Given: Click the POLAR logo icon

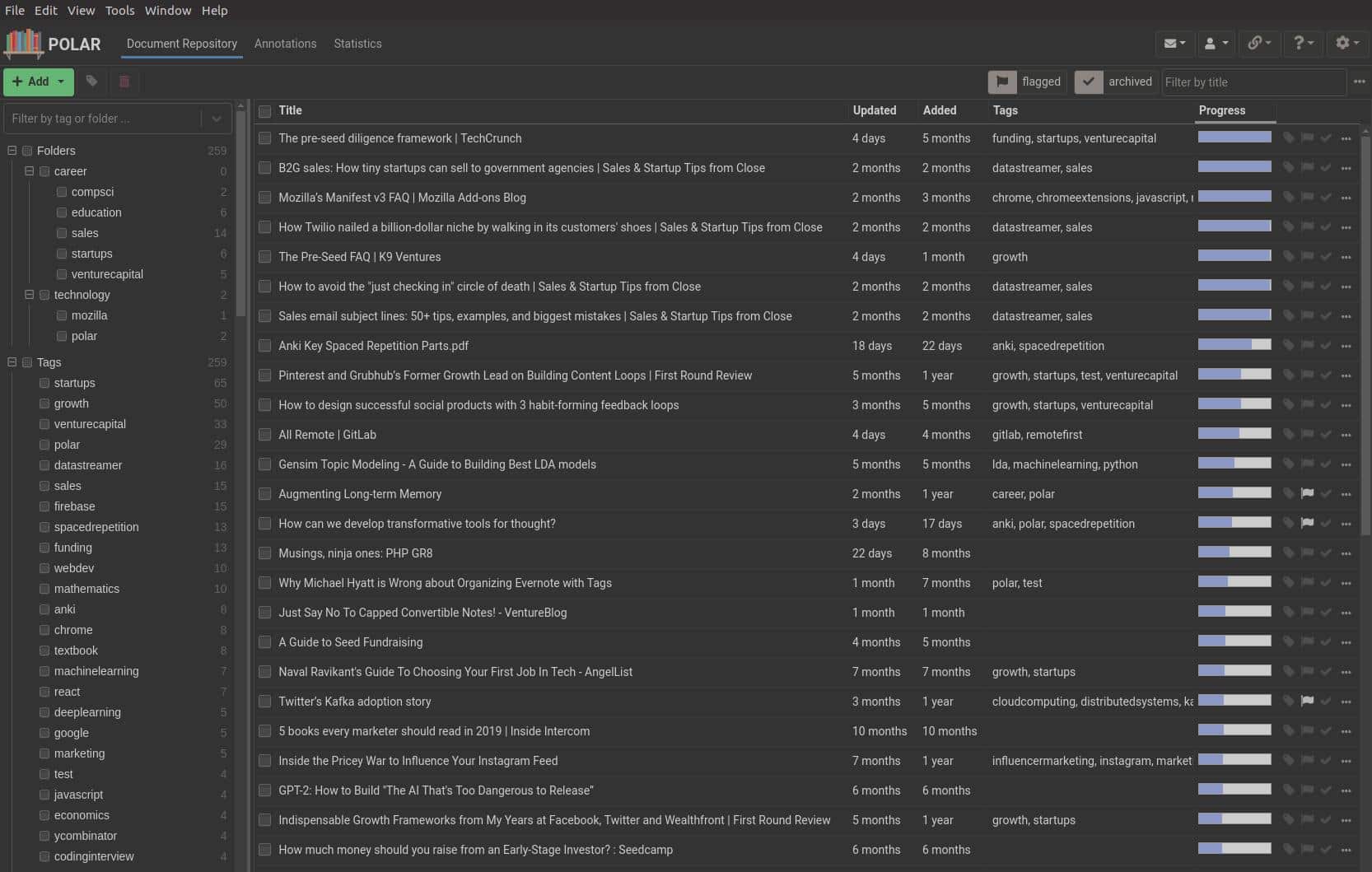Looking at the screenshot, I should [24, 44].
